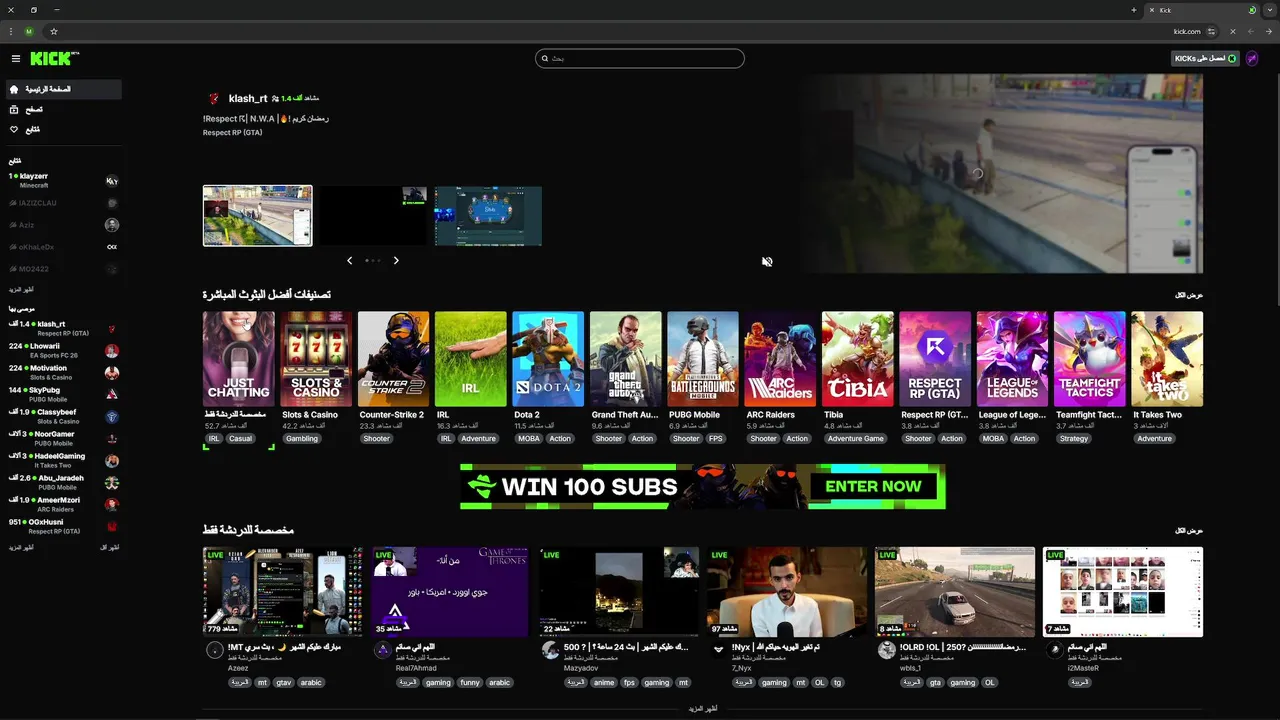Image resolution: width=1280 pixels, height=720 pixels.
Task: Click the funny tag under Real7Ahmad's stream
Action: tap(469, 683)
